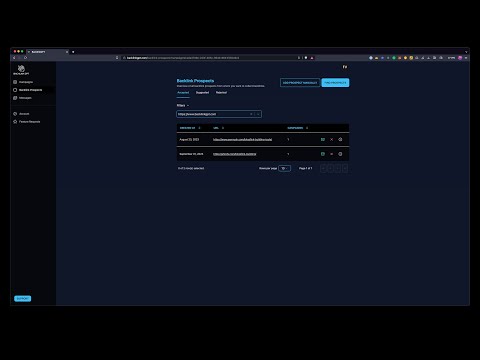Open Backlink Prospects in the sidebar
This screenshot has height=360, width=480.
tap(28, 90)
